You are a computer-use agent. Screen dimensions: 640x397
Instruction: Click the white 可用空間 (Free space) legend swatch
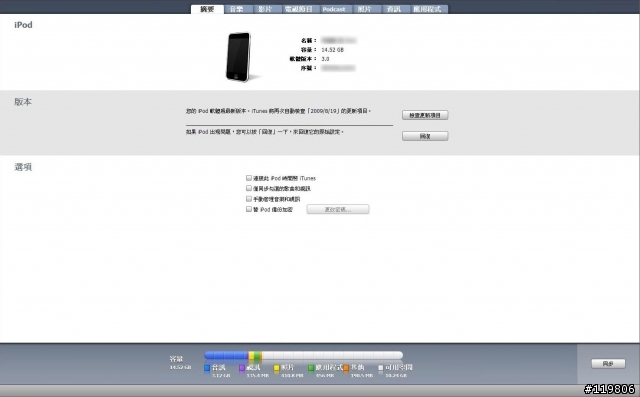(x=380, y=368)
